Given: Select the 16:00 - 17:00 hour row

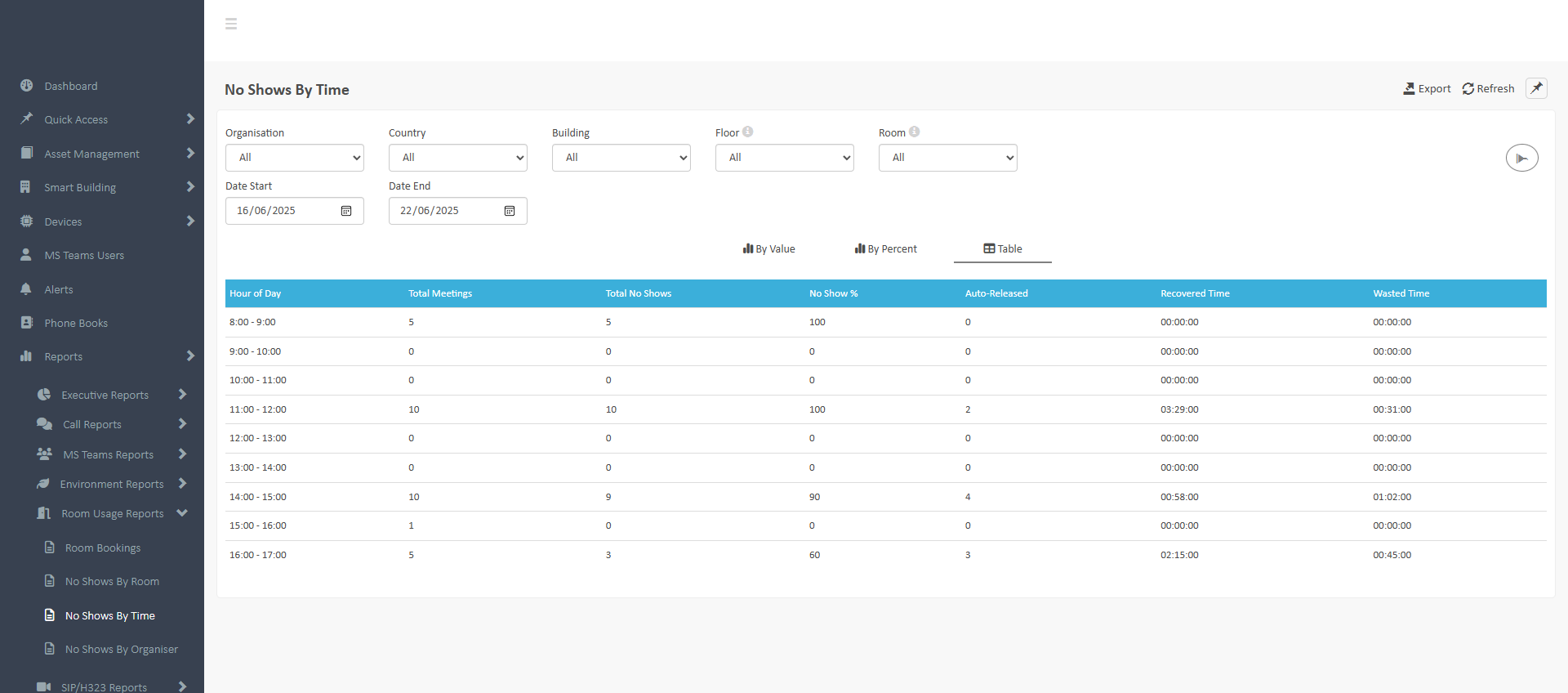Looking at the screenshot, I should pos(886,555).
